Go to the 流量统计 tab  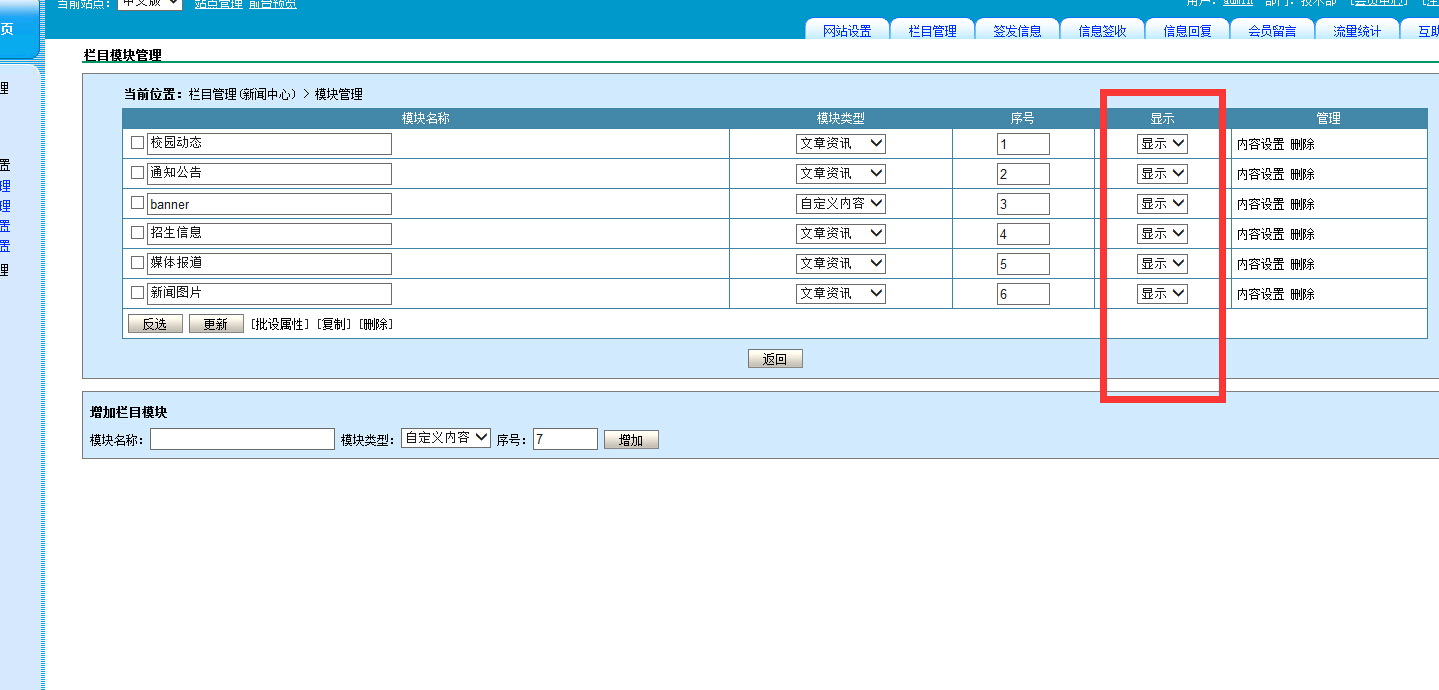click(1357, 31)
